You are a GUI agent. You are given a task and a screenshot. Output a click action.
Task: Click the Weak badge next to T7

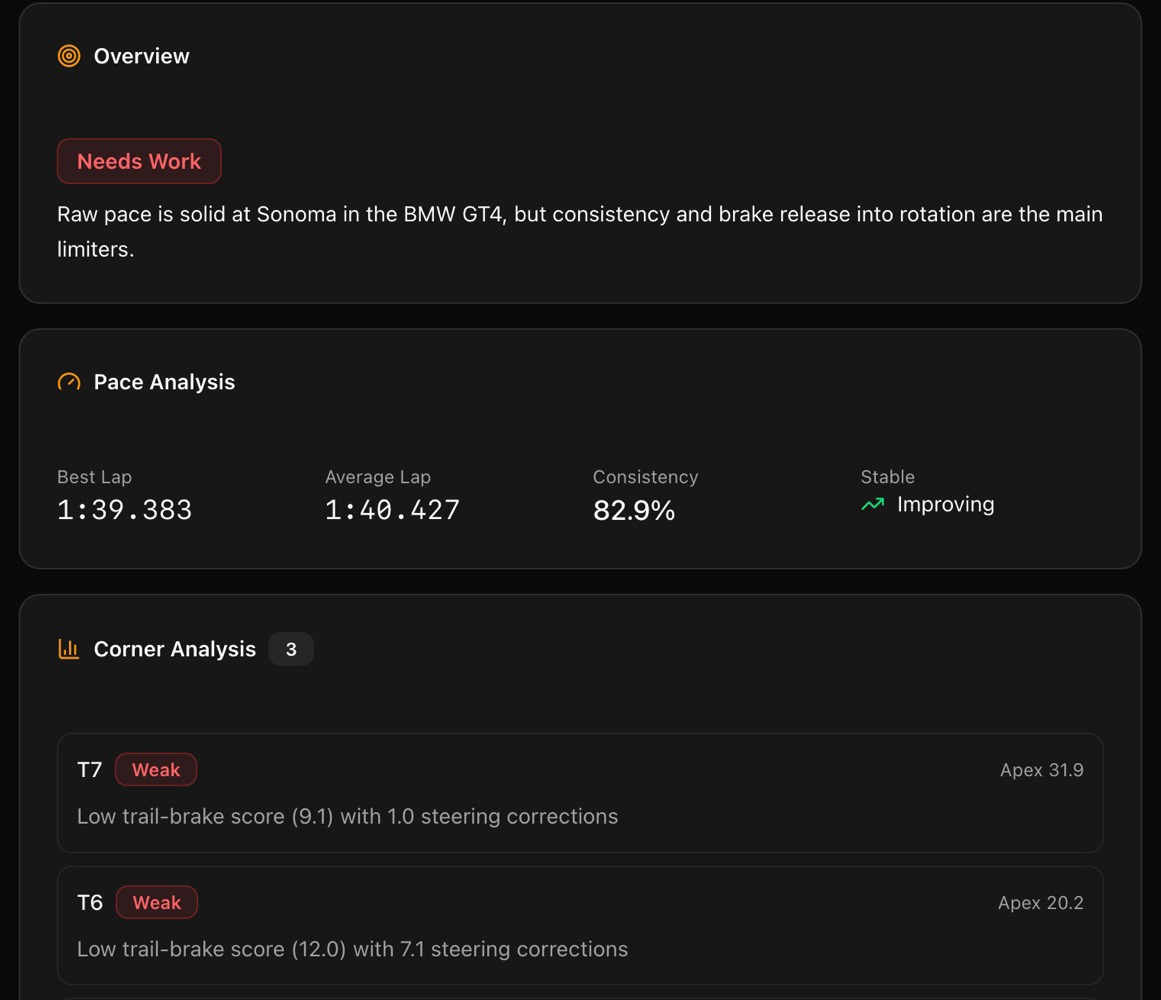pos(156,770)
